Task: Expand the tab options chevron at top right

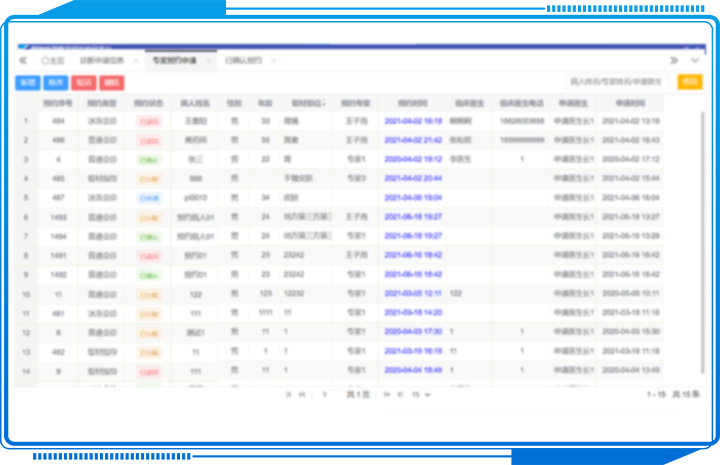Action: pyautogui.click(x=695, y=60)
